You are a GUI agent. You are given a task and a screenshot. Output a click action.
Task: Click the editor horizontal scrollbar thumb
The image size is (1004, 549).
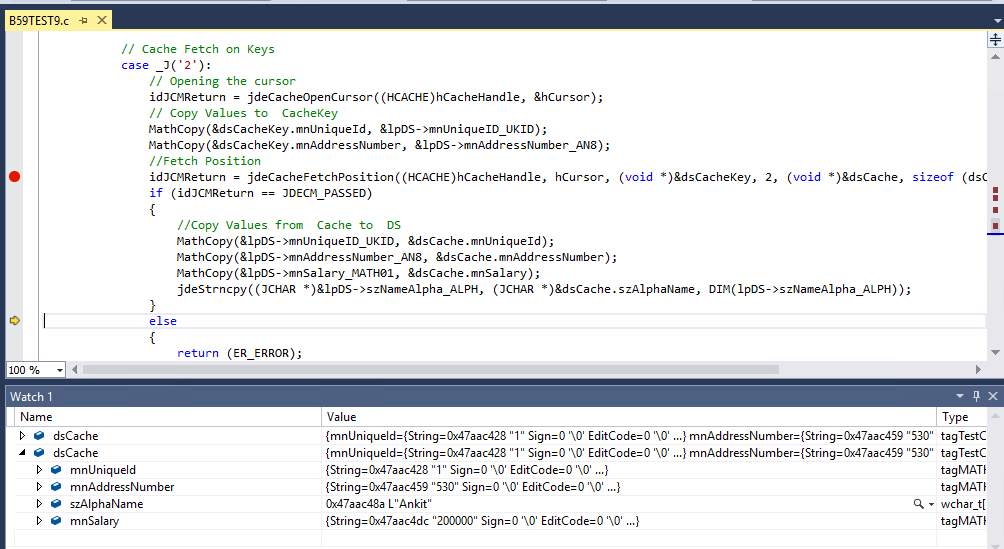(x=430, y=370)
